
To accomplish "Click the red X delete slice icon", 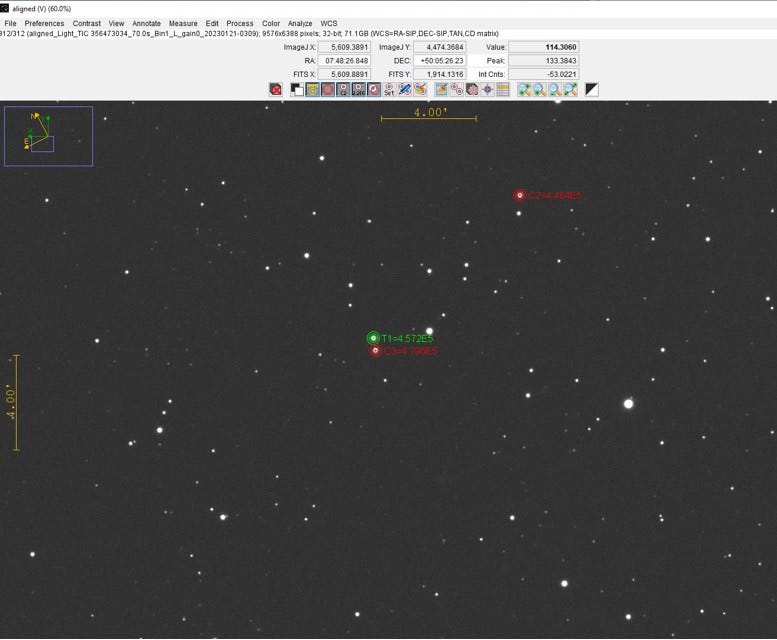I will pos(276,89).
